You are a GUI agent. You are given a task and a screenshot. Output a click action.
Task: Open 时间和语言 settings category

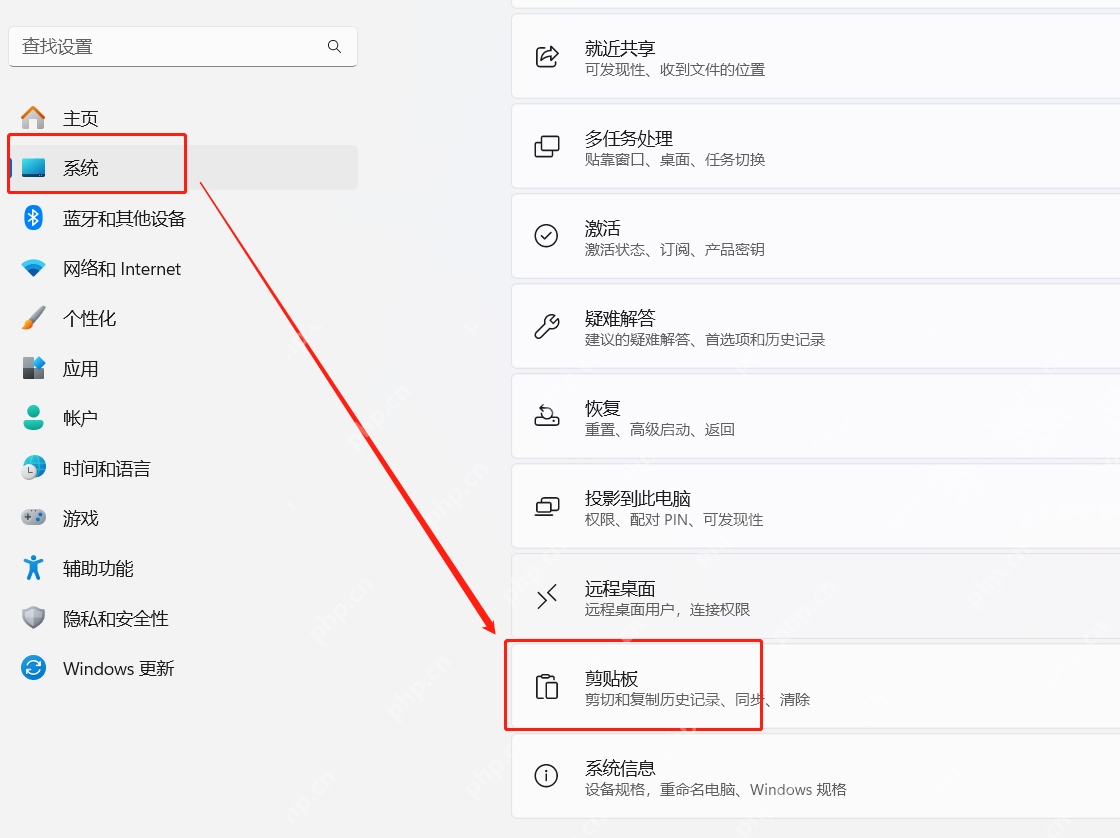click(106, 469)
